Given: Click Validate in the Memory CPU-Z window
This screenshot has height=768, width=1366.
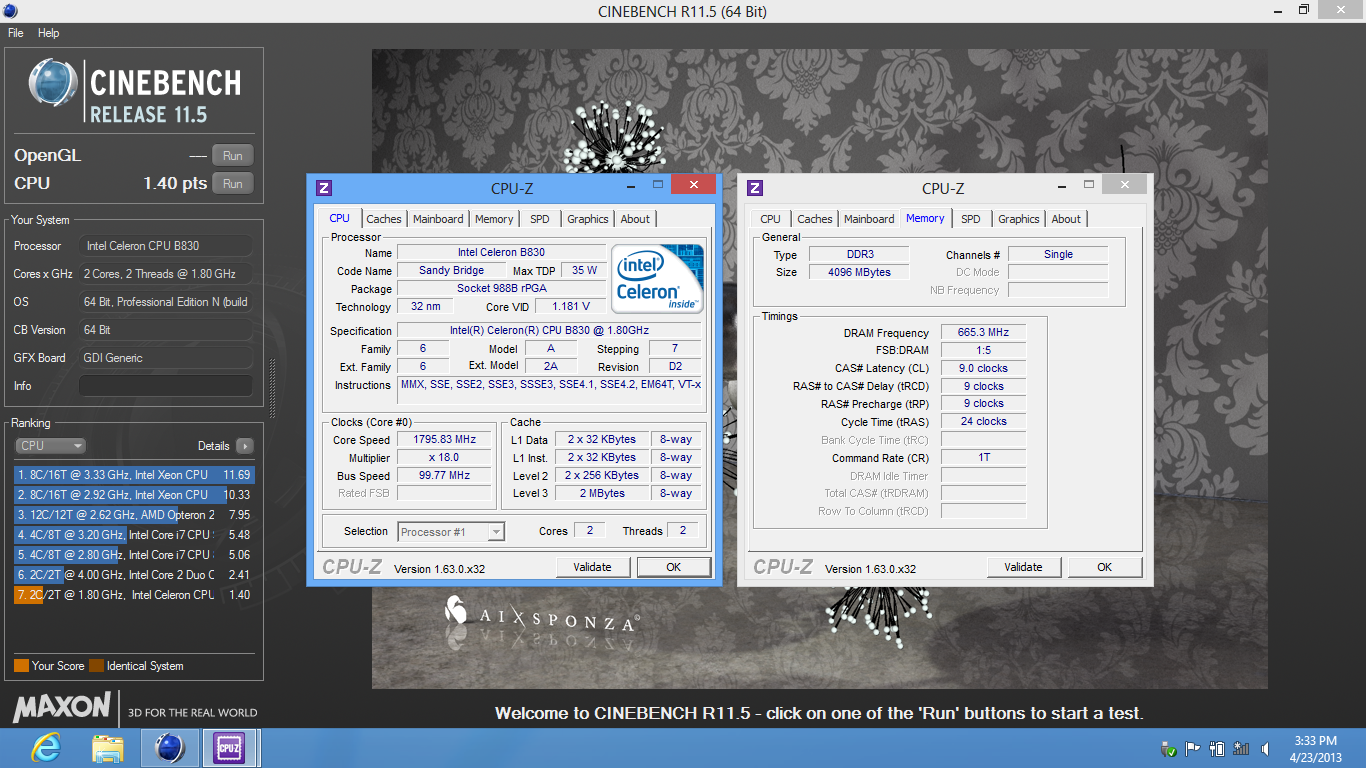Looking at the screenshot, I should click(x=1023, y=567).
